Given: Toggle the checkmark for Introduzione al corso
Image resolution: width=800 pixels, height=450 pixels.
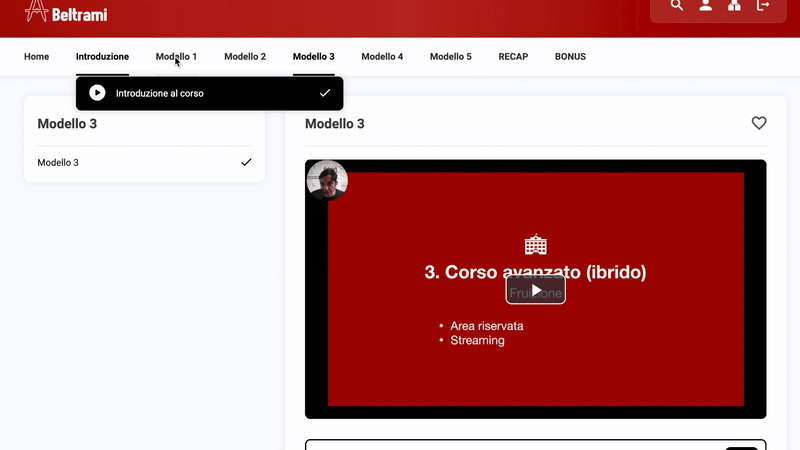Looking at the screenshot, I should 325,93.
